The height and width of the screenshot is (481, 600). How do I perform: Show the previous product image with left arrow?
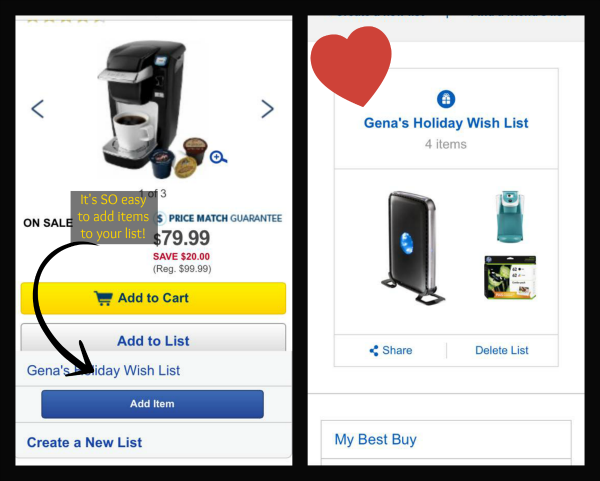38,109
